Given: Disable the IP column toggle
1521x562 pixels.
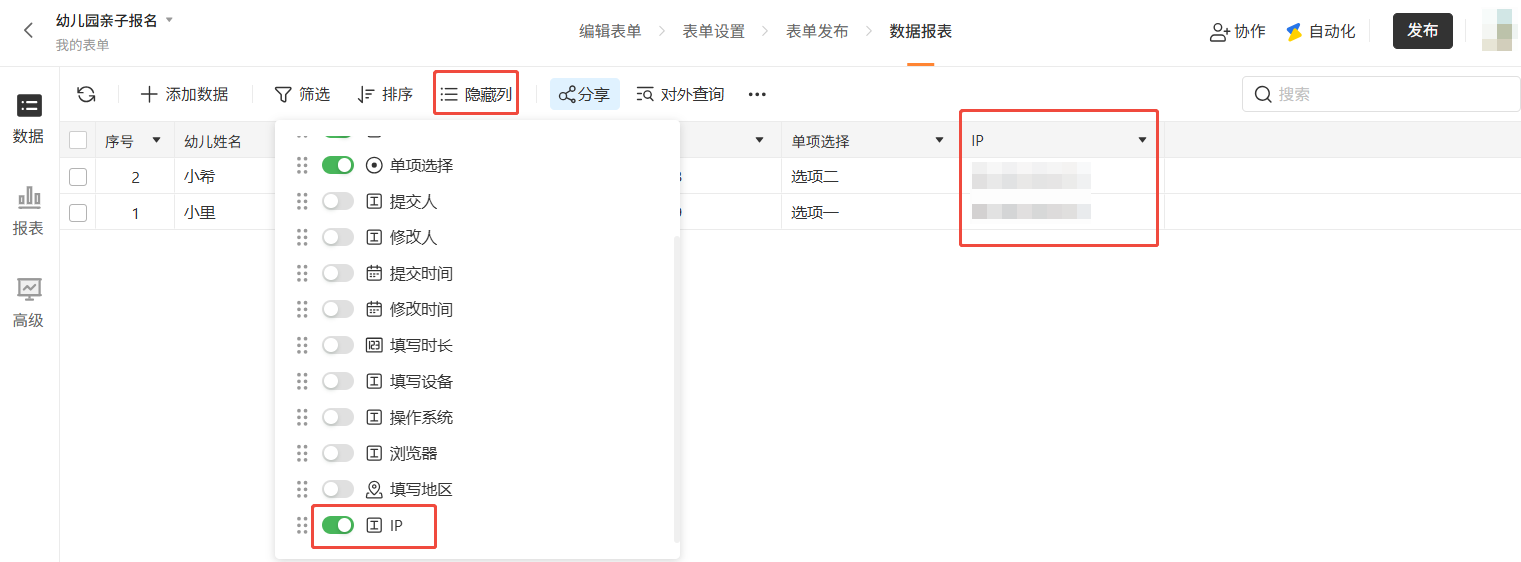Looking at the screenshot, I should 338,525.
